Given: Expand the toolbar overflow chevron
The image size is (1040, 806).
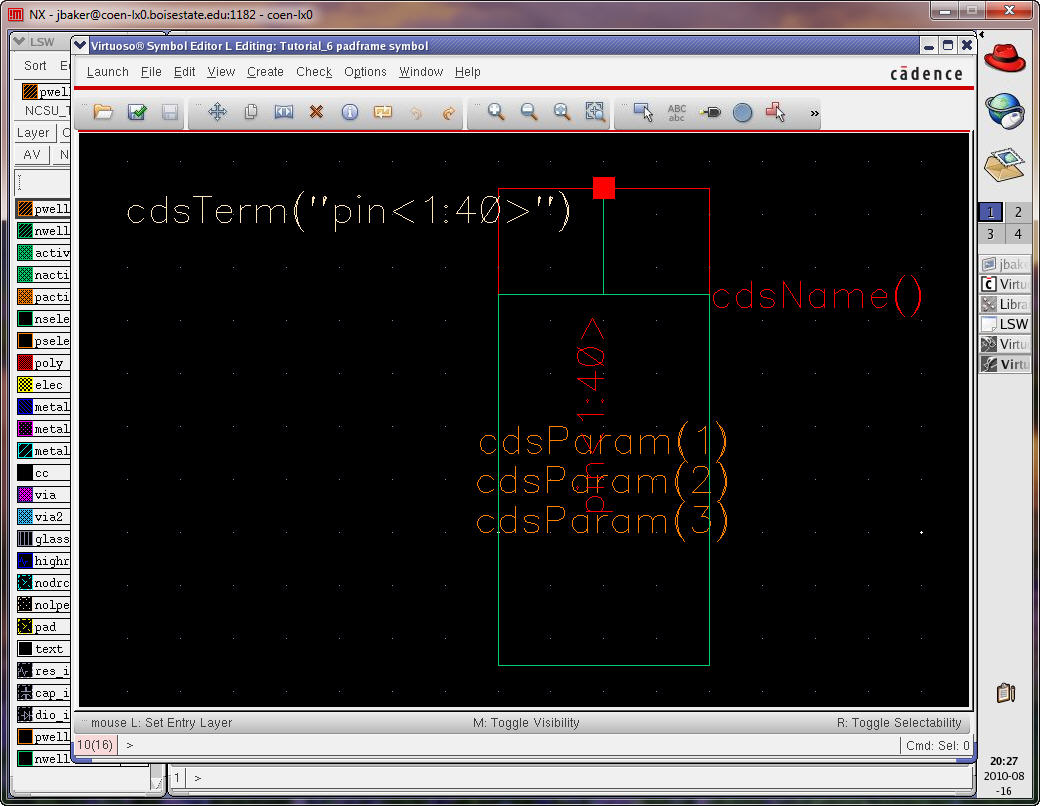Looking at the screenshot, I should [x=814, y=114].
